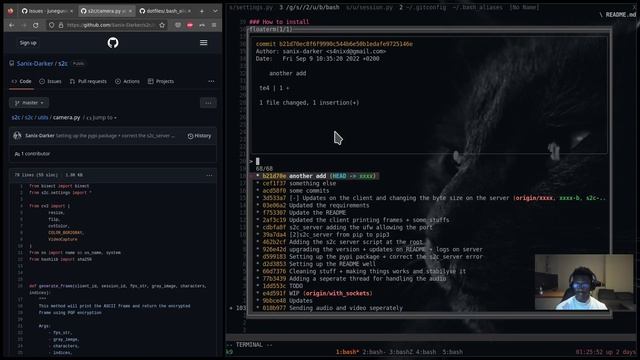
Task: Show the 1 contributor details
Action: [32, 154]
